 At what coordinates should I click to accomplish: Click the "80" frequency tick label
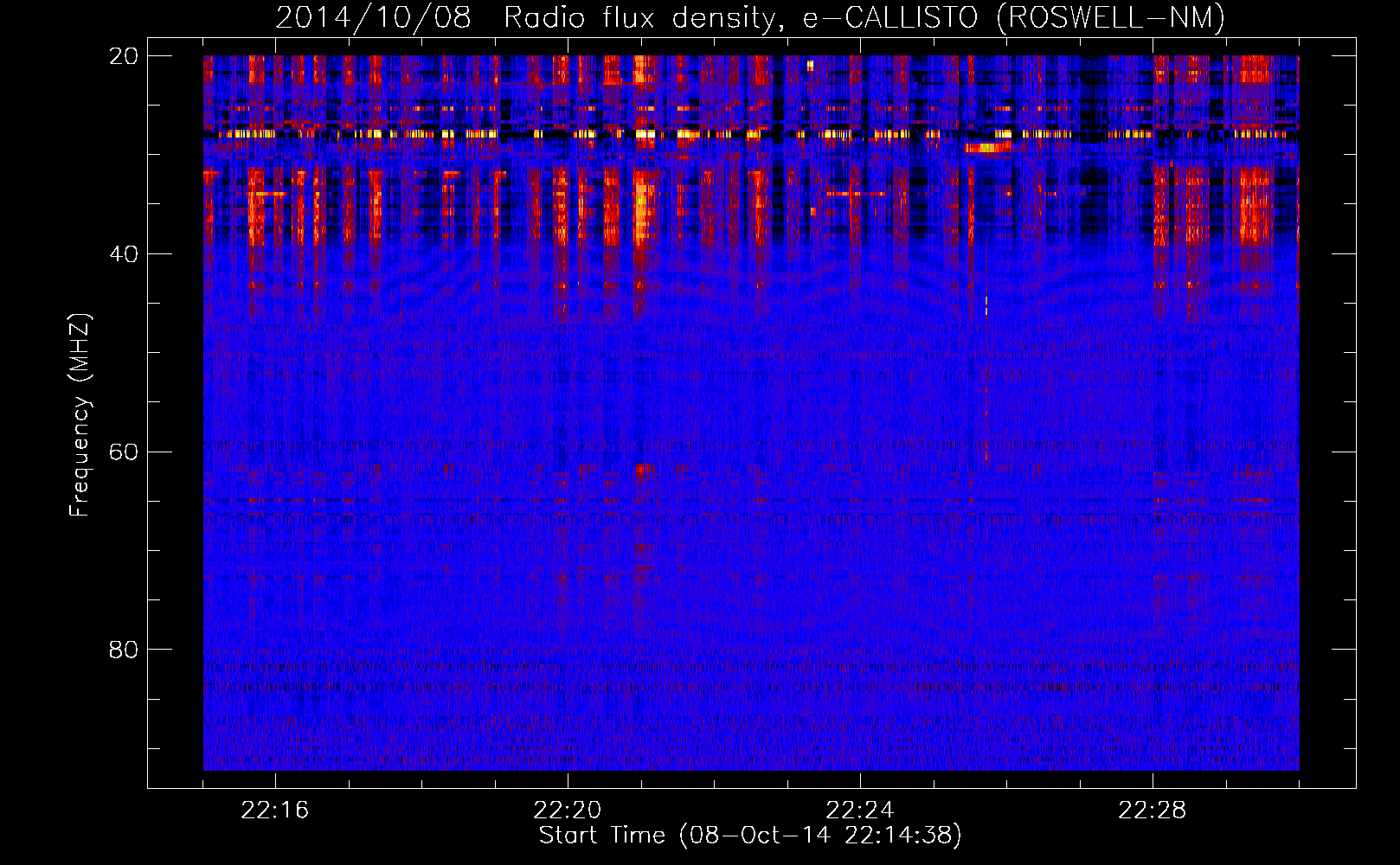(123, 650)
